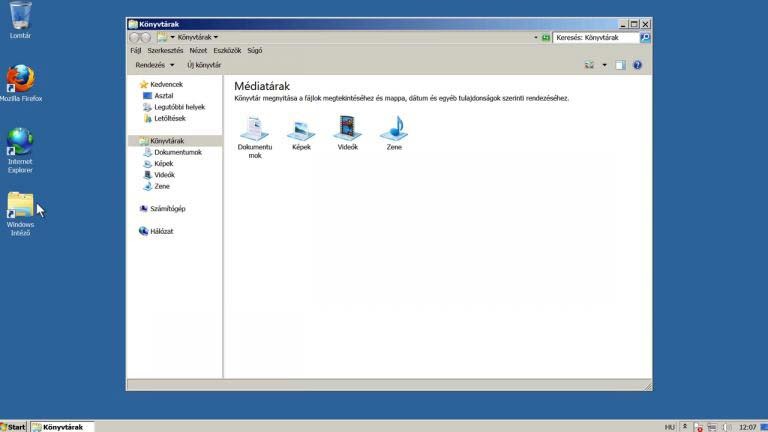Click the Keresés search field
Image resolution: width=768 pixels, height=432 pixels.
pyautogui.click(x=595, y=38)
